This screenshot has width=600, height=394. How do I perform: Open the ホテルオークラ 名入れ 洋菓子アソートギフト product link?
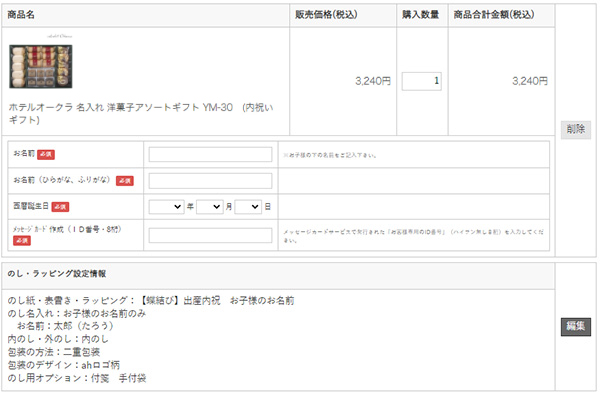[141, 114]
